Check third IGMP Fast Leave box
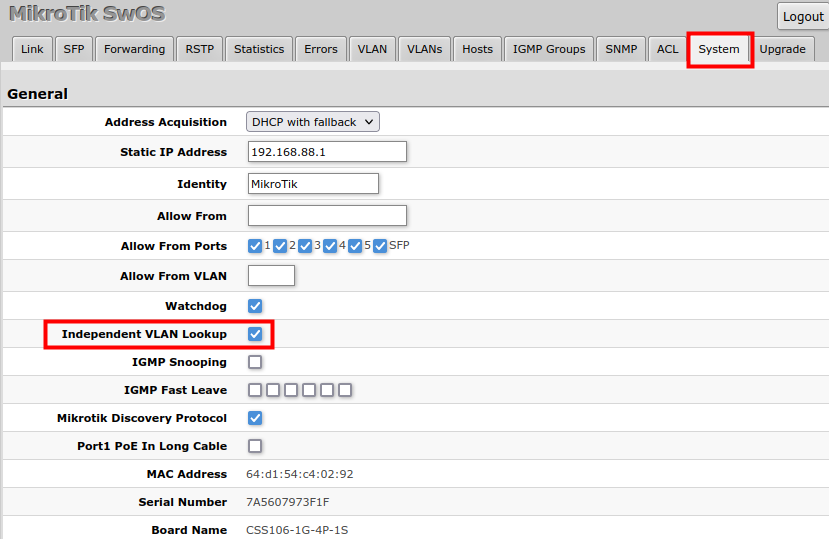The image size is (829, 539). point(291,390)
